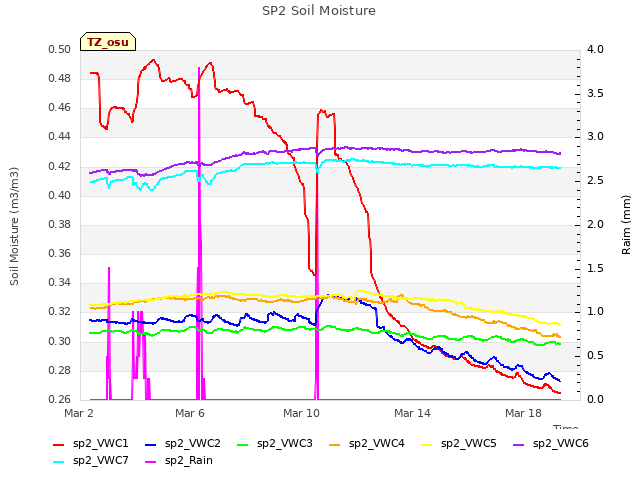Image resolution: width=640 pixels, height=480 pixels.
Task: Click the red sp2_VWC1 legend swatch
Action: (59, 445)
